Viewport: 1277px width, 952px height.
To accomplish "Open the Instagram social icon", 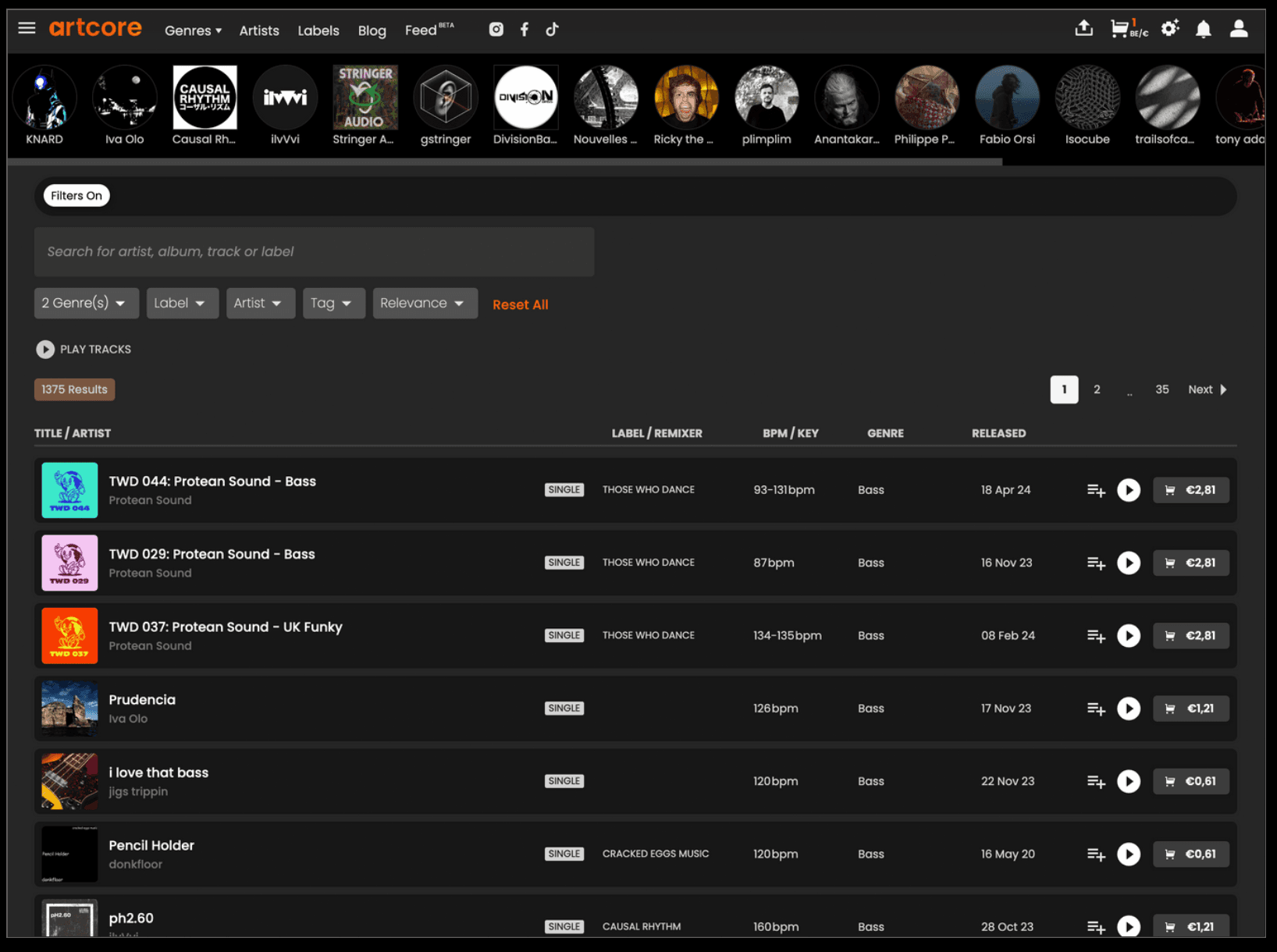I will tap(496, 30).
